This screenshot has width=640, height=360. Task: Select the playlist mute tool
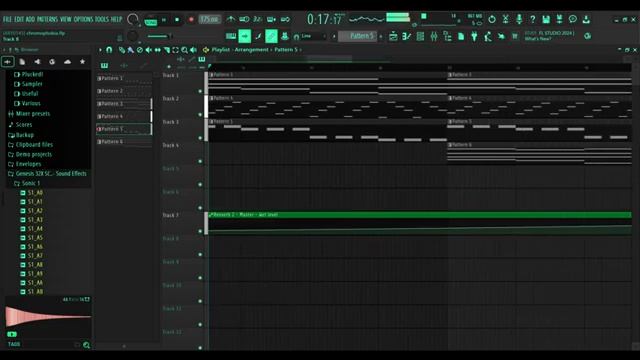click(x=149, y=50)
